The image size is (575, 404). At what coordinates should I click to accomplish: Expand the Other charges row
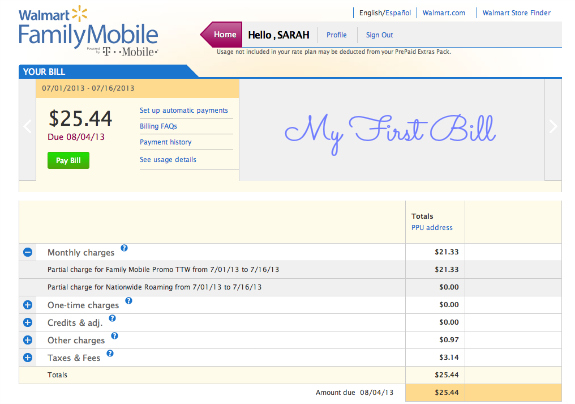(x=28, y=340)
